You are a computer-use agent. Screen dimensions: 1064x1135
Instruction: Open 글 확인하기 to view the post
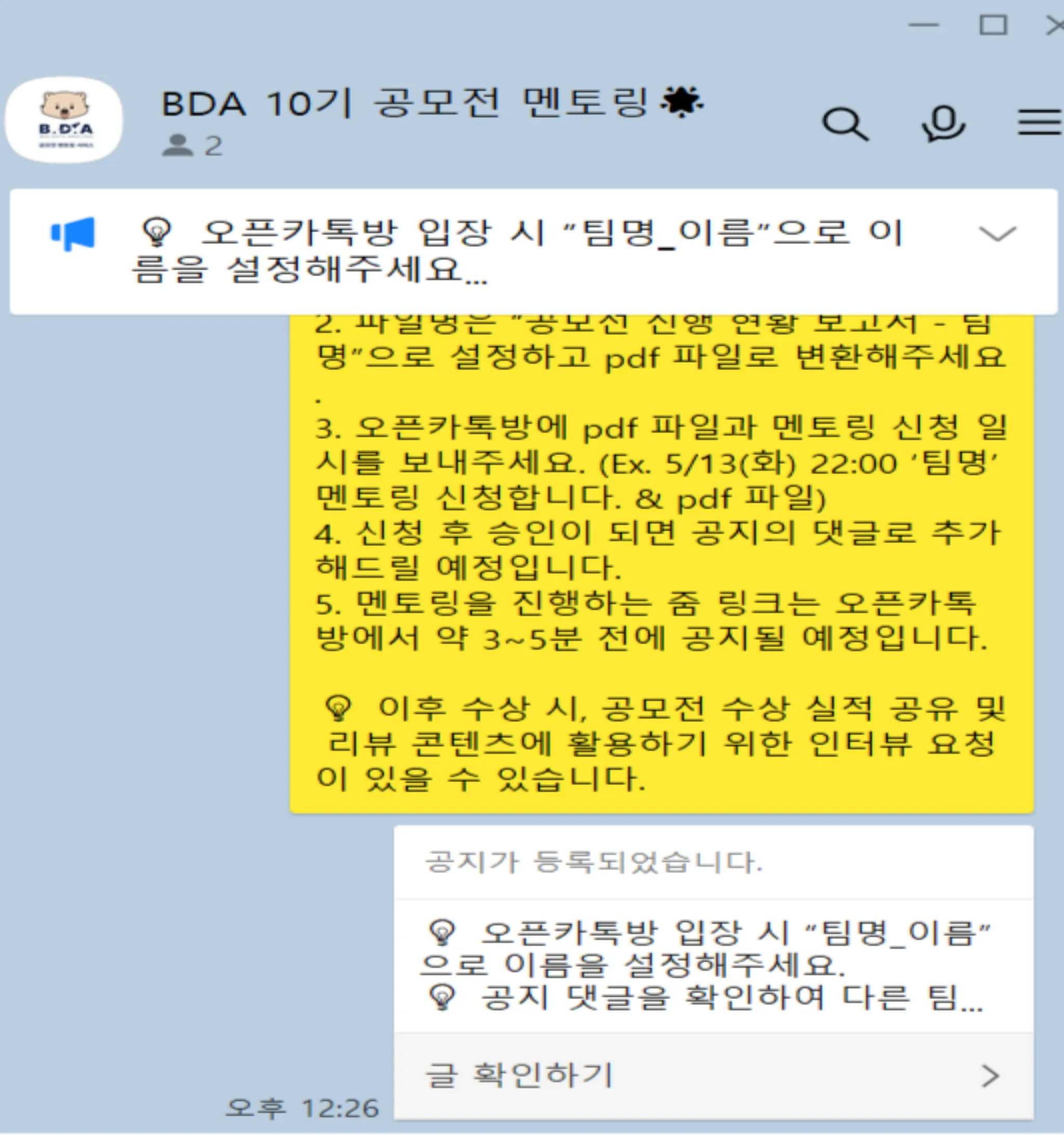pos(713,1076)
